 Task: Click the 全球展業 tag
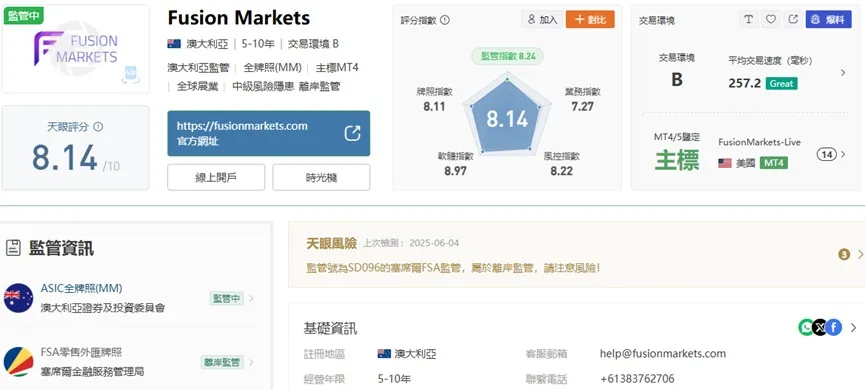tap(197, 87)
